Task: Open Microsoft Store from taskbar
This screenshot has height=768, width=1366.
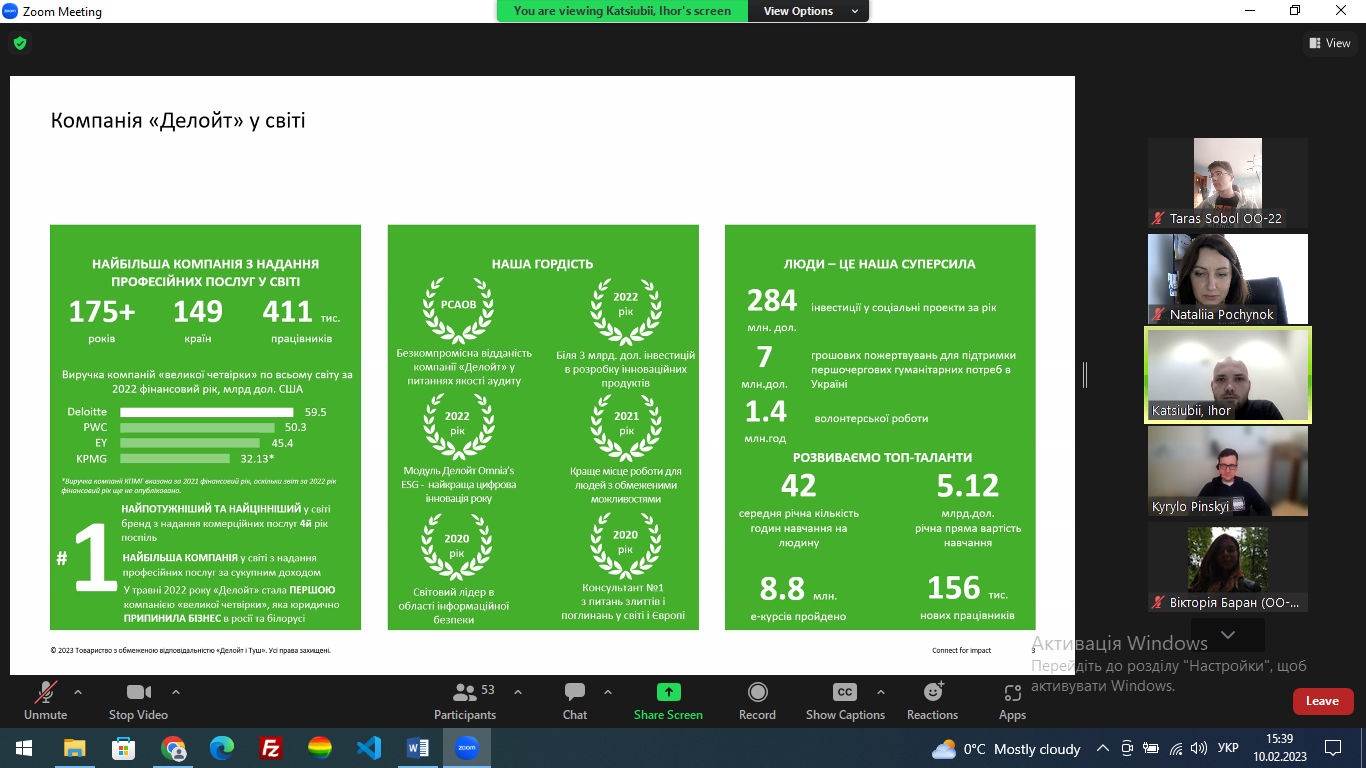Action: (x=124, y=748)
